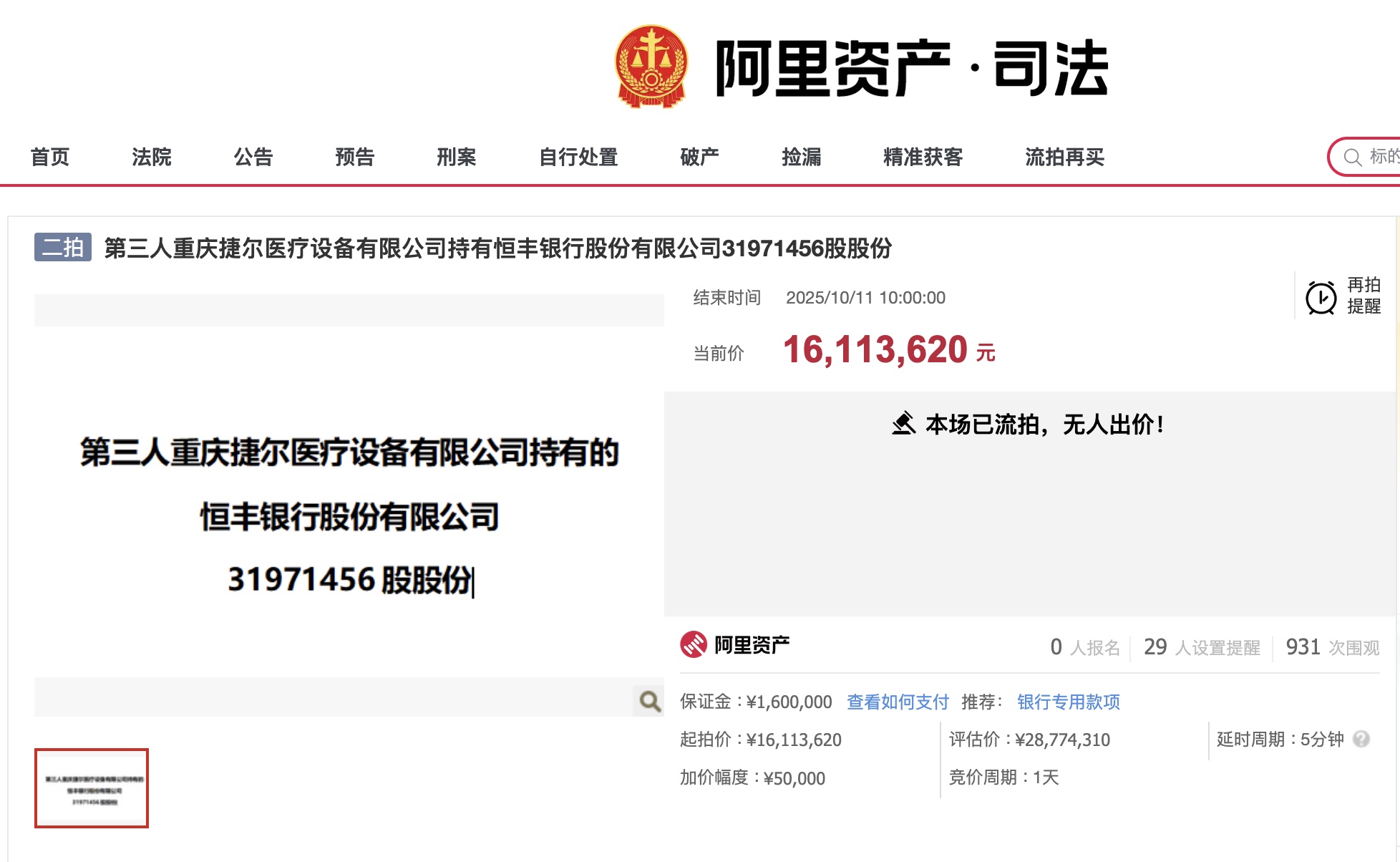Click the help icon beside 延时周期

[x=1361, y=739]
